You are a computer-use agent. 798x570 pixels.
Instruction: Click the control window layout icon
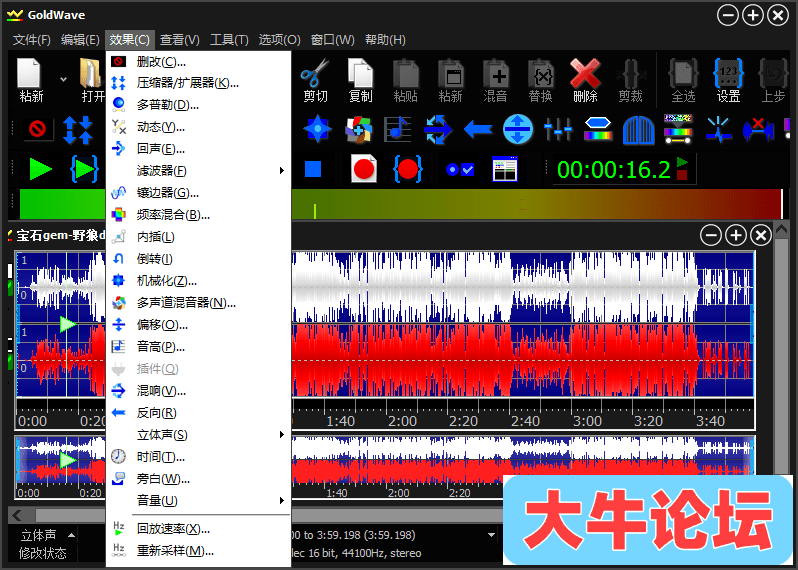(504, 169)
